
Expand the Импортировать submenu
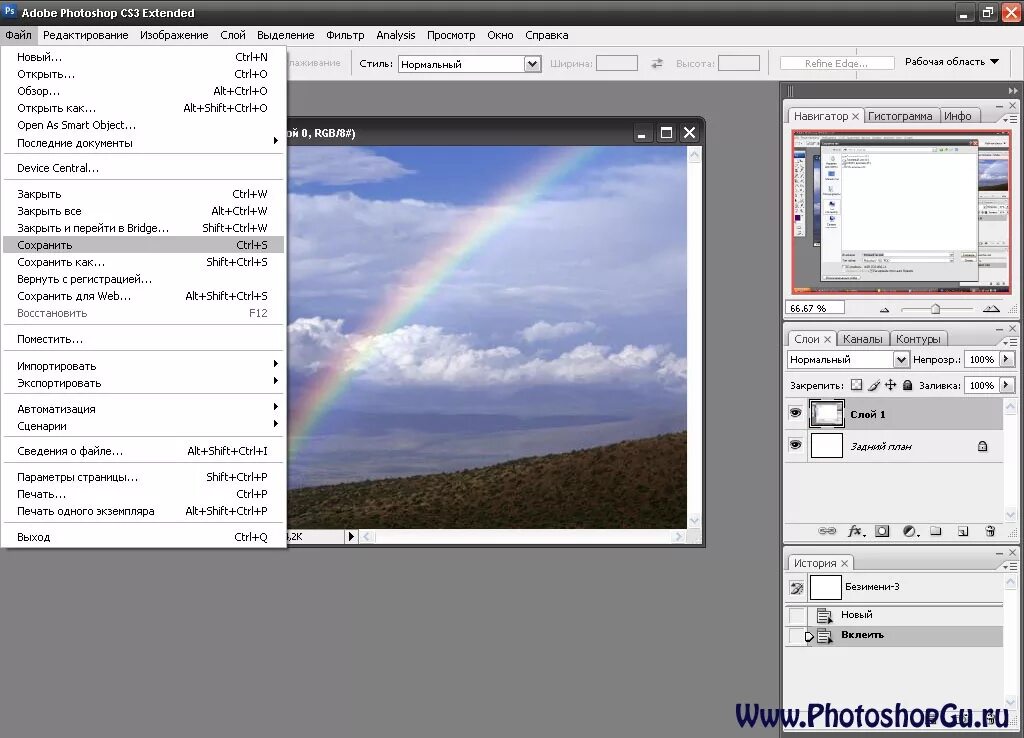276,364
